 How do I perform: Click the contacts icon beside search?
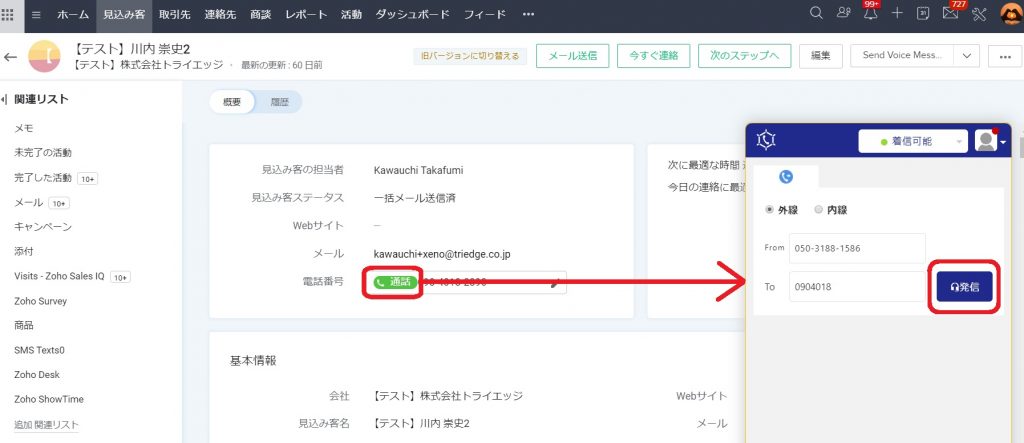tap(843, 14)
